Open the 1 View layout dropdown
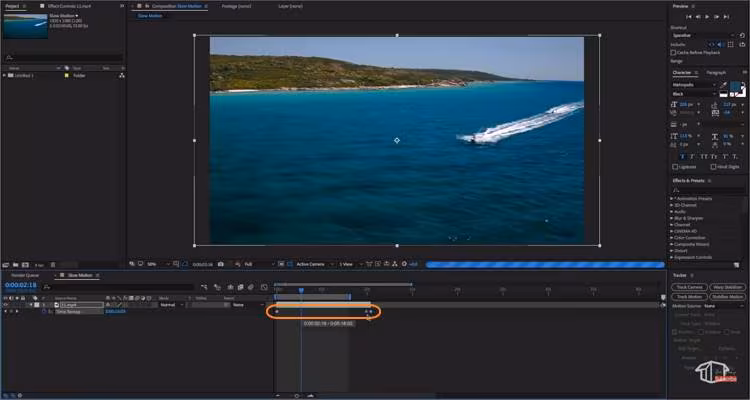 pyautogui.click(x=351, y=264)
